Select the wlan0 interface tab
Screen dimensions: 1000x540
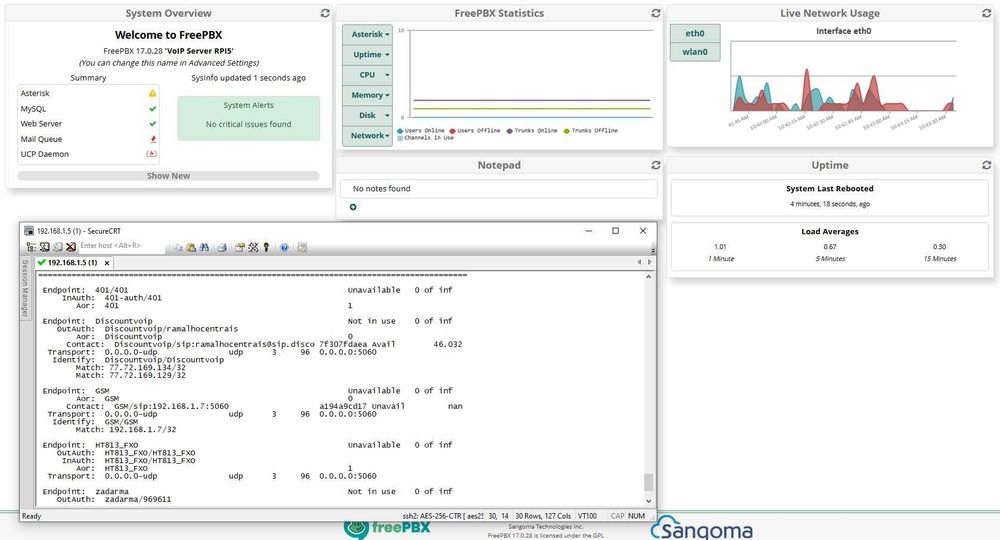695,52
